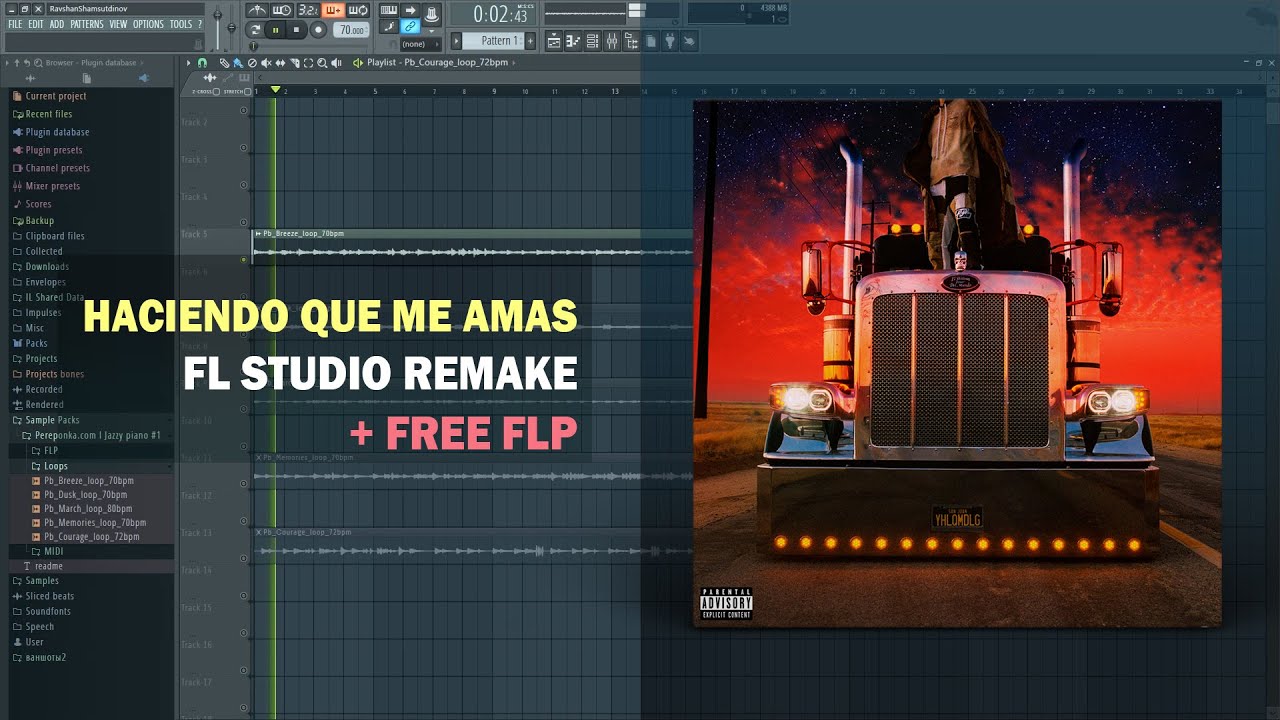
Task: Enable typing keyboard to piano
Action: click(389, 10)
